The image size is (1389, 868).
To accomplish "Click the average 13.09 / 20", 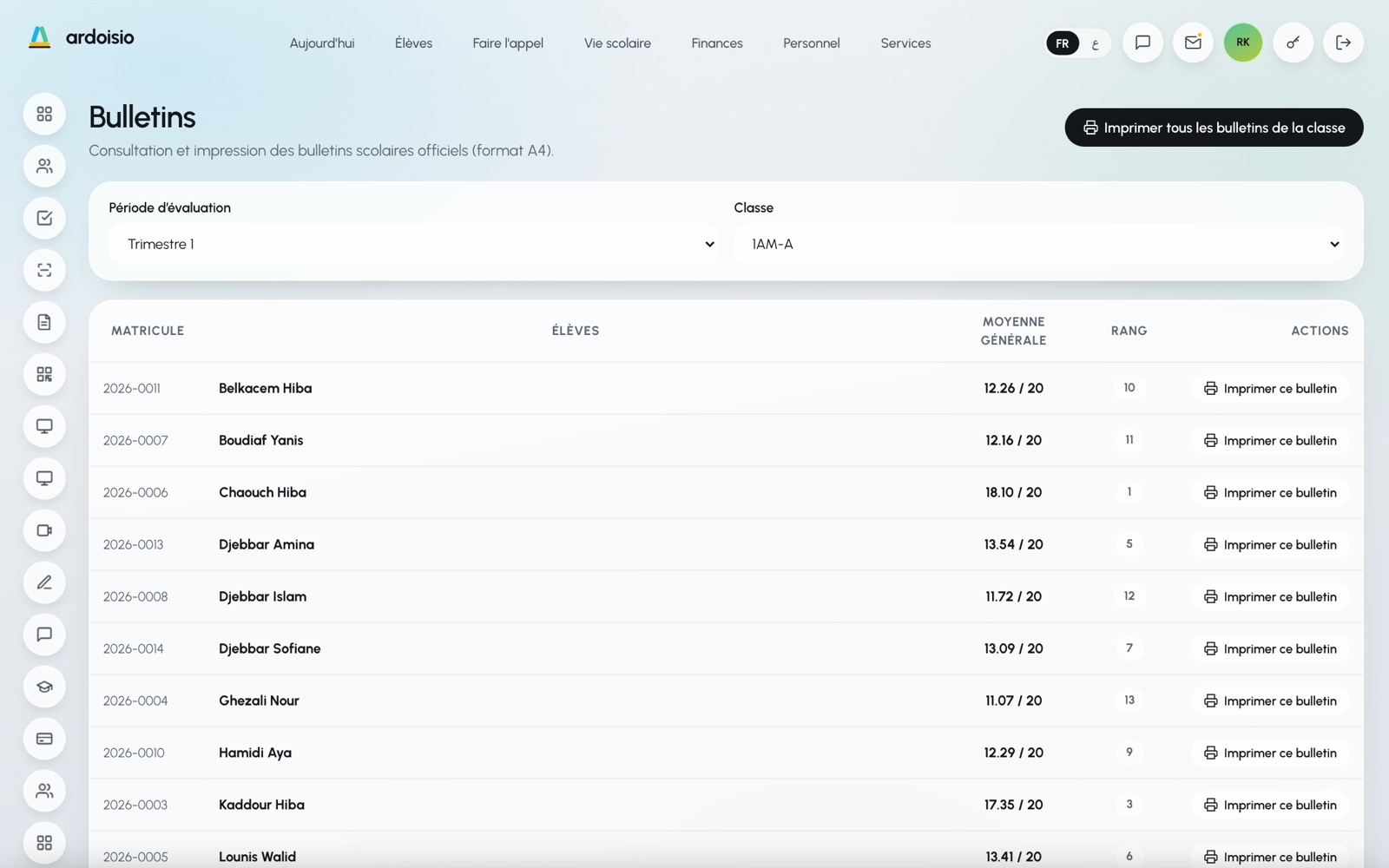I will [1014, 648].
